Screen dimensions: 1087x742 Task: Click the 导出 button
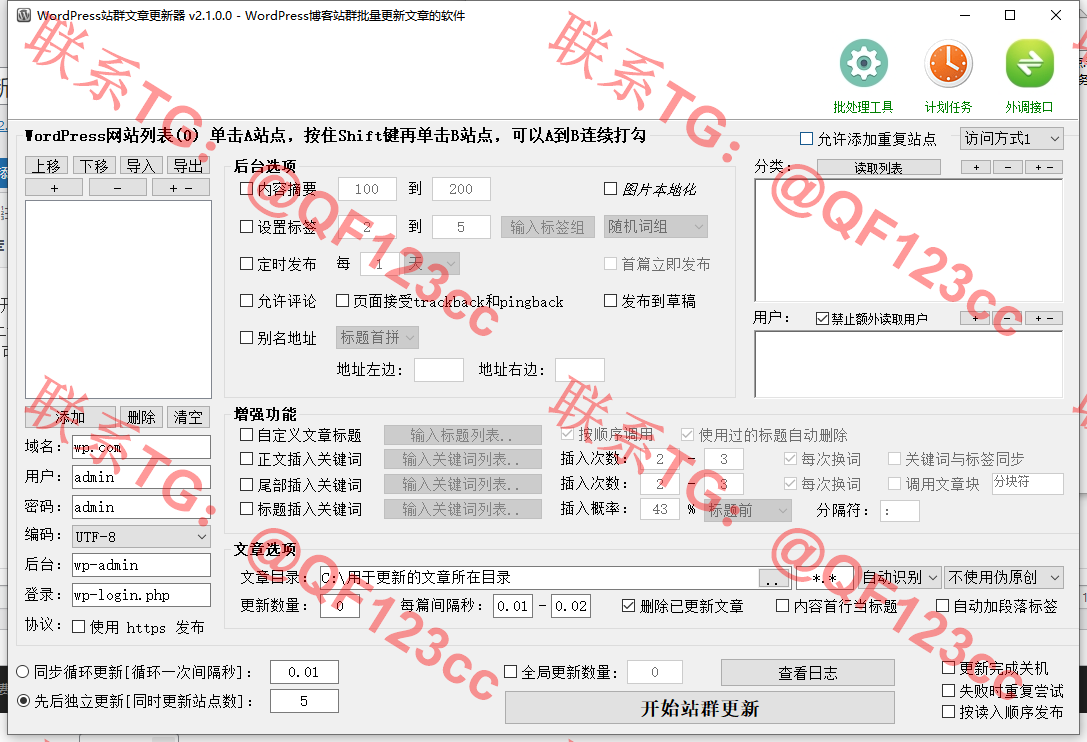[x=188, y=166]
